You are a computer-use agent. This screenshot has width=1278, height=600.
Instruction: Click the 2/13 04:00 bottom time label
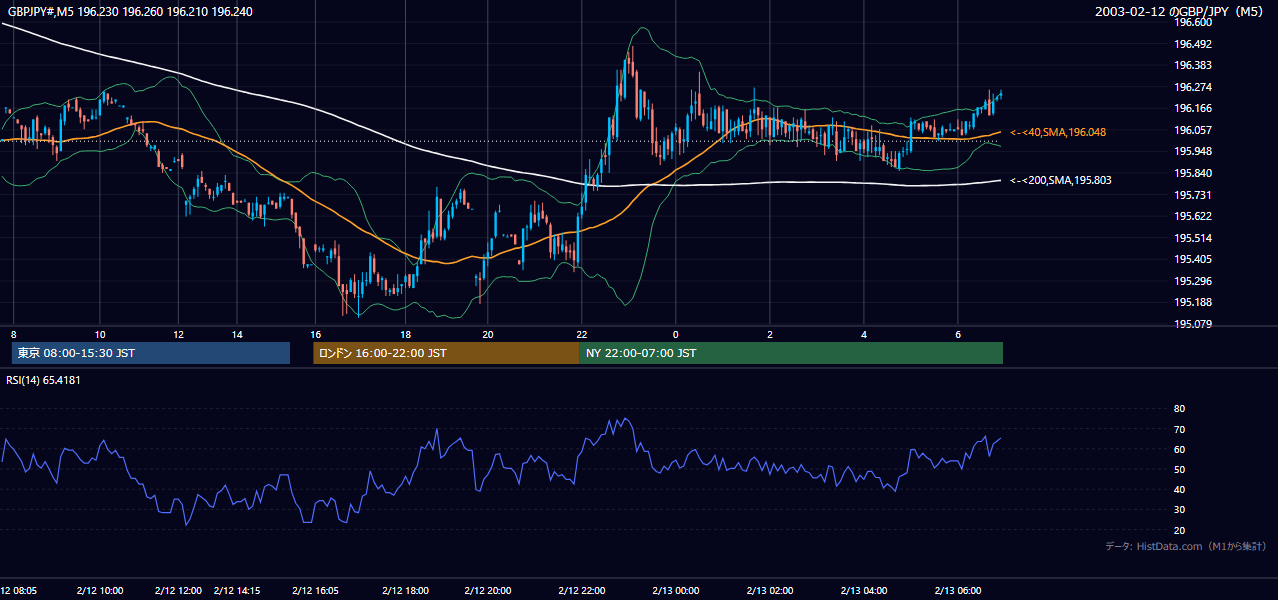pyautogui.click(x=864, y=591)
